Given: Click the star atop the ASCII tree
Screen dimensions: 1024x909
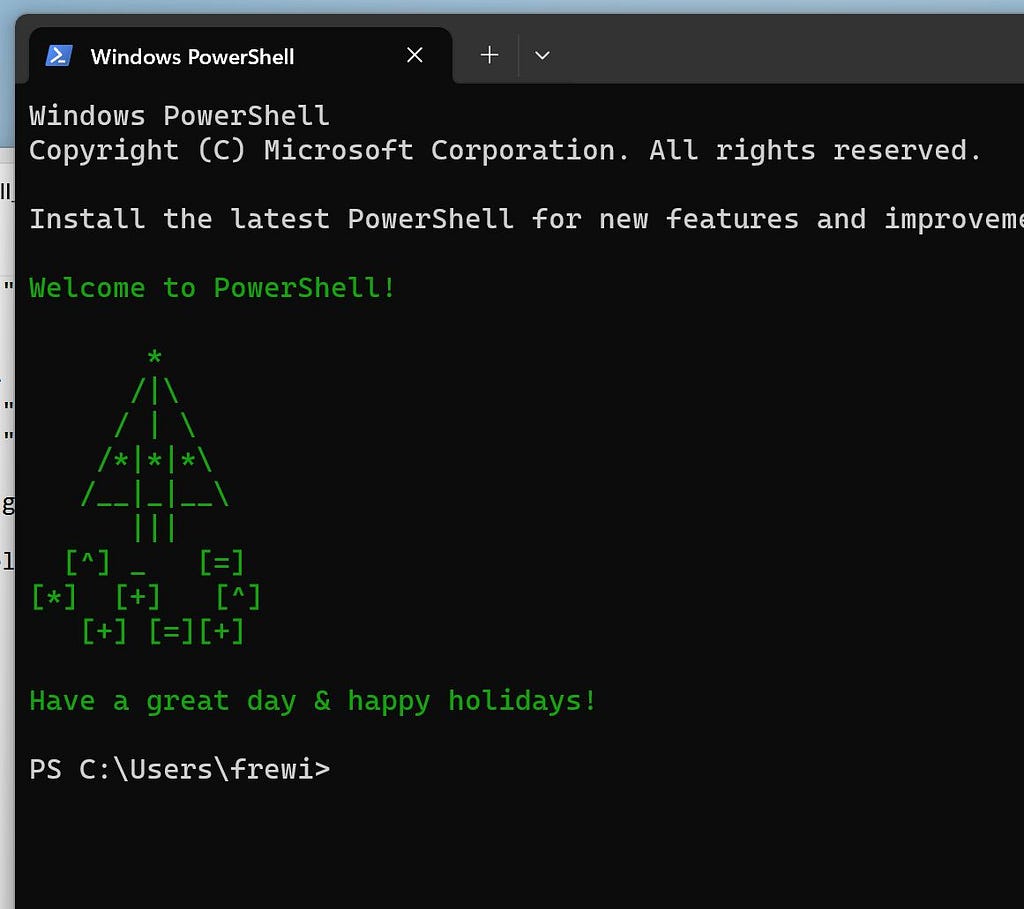Looking at the screenshot, I should coord(155,357).
